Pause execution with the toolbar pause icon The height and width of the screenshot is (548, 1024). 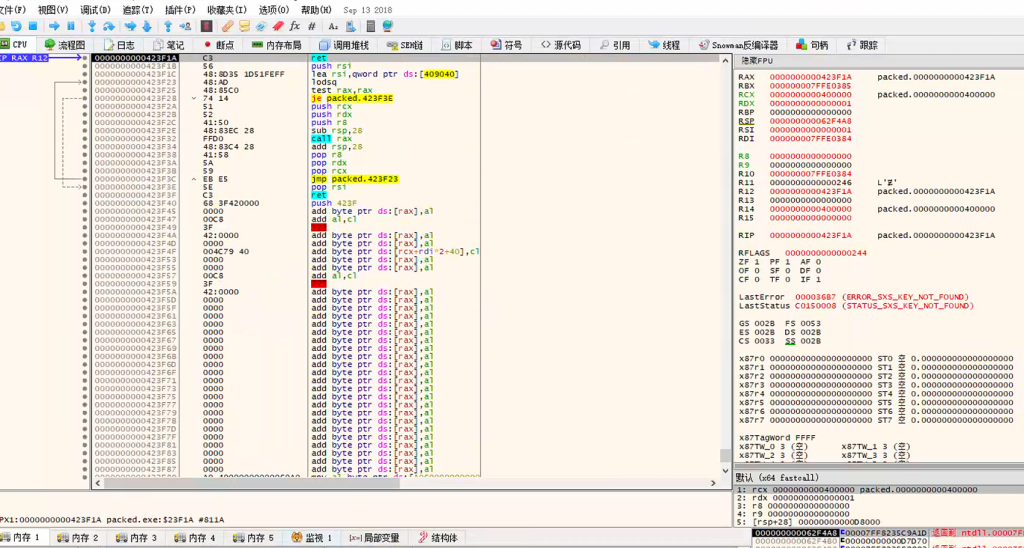pos(71,26)
